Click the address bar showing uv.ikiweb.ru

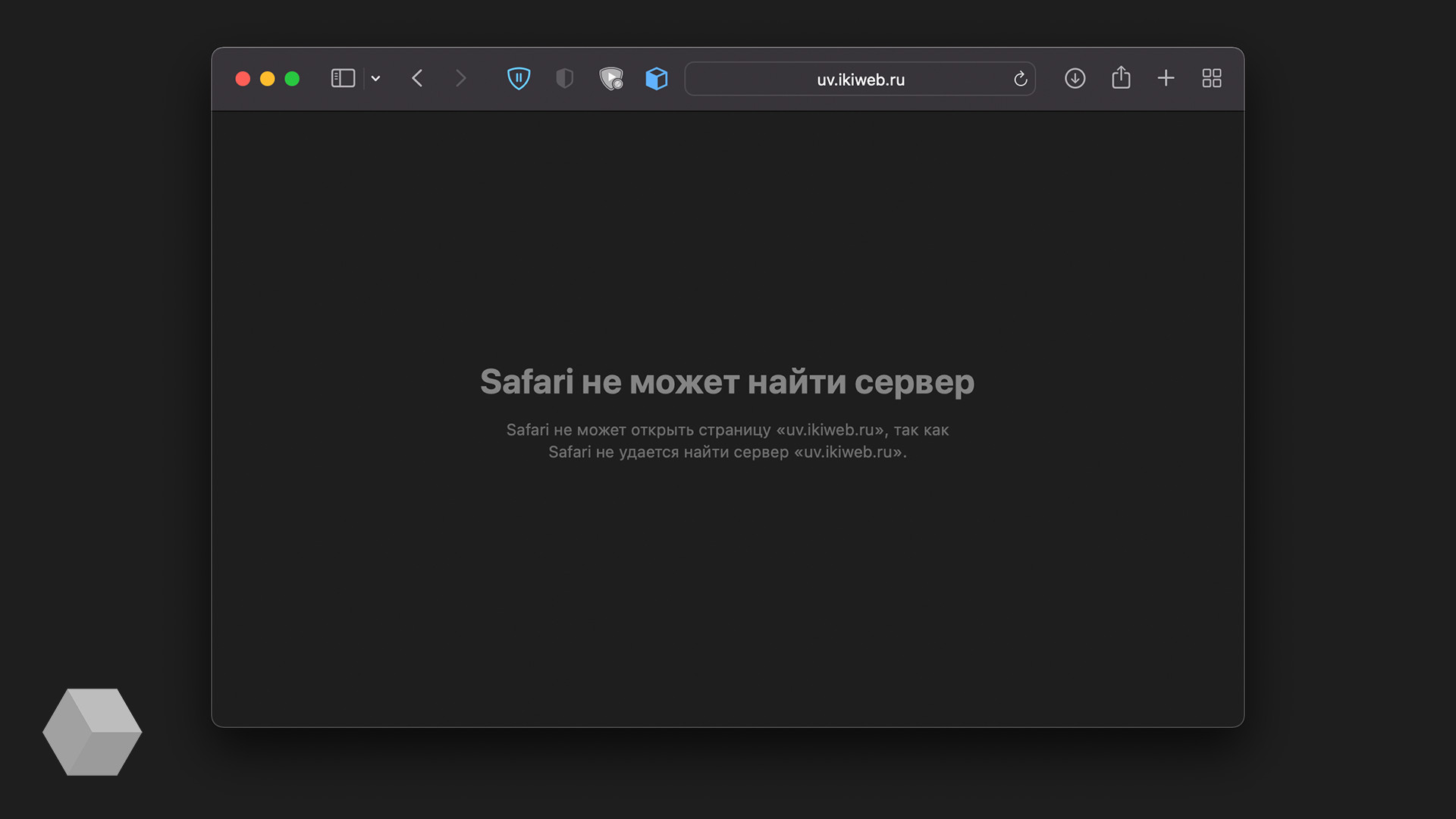pos(860,79)
